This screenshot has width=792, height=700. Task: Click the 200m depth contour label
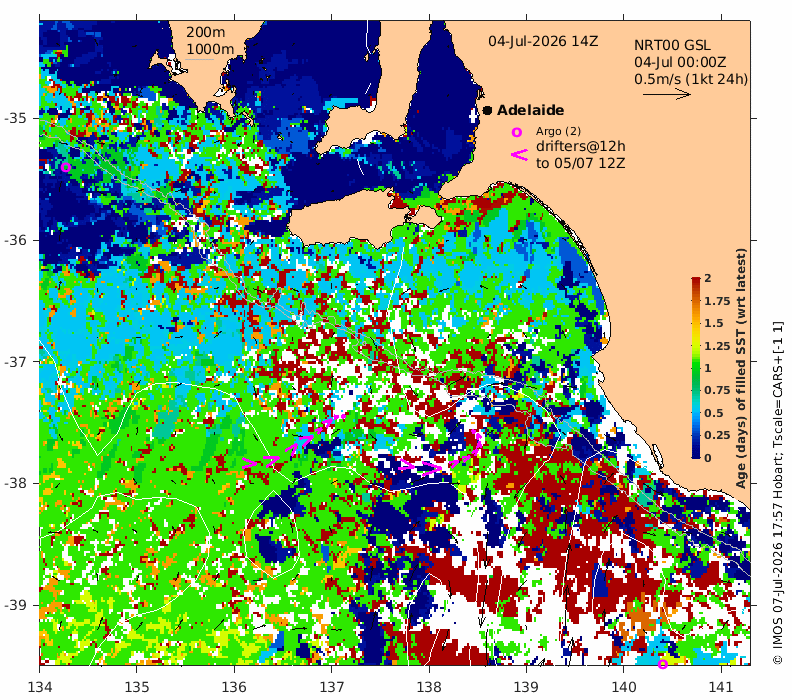206,32
